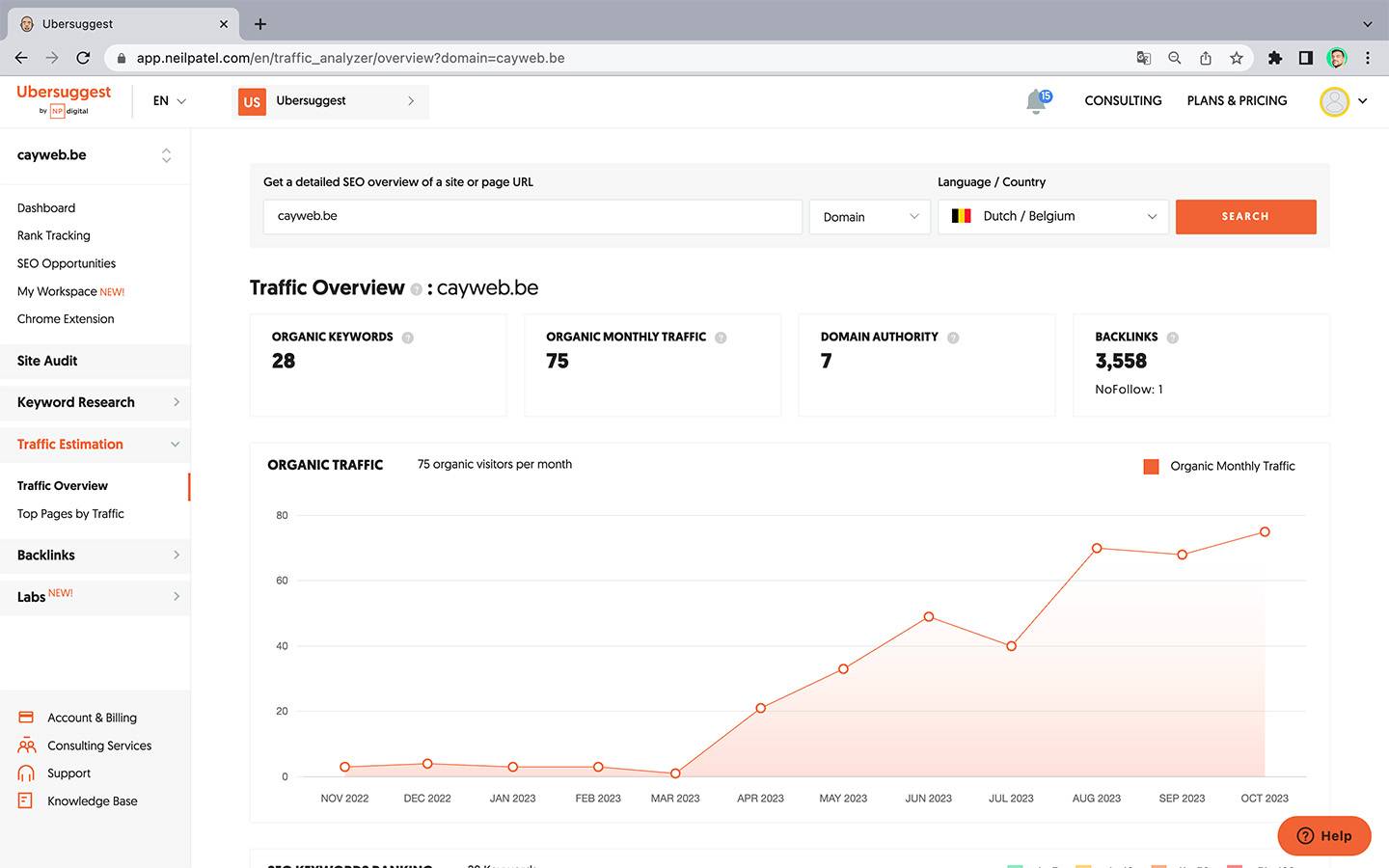The width and height of the screenshot is (1389, 868).
Task: Click the browser address bar URL
Action: coord(351,58)
